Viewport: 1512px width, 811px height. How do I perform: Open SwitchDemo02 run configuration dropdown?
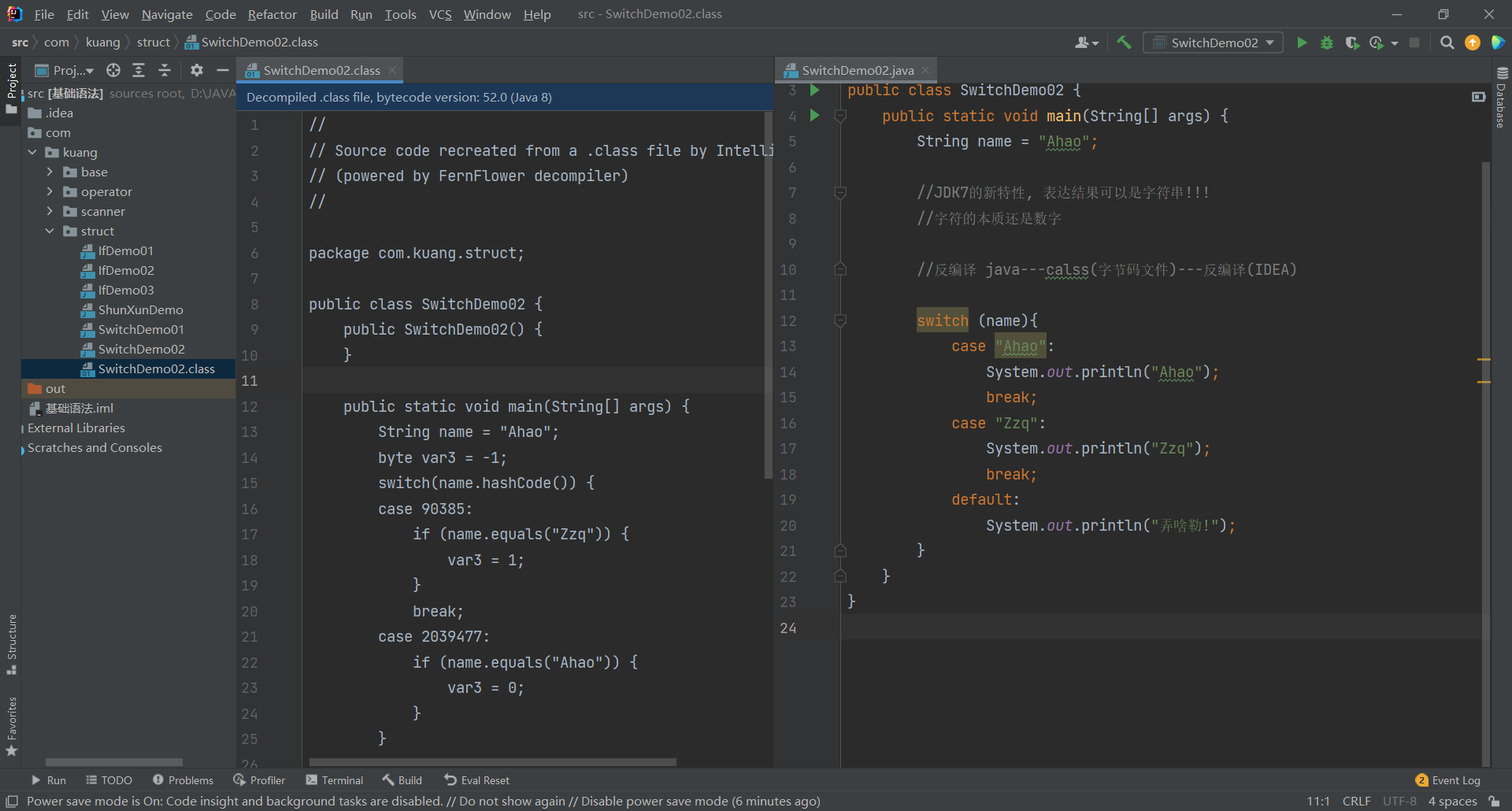coord(1214,43)
